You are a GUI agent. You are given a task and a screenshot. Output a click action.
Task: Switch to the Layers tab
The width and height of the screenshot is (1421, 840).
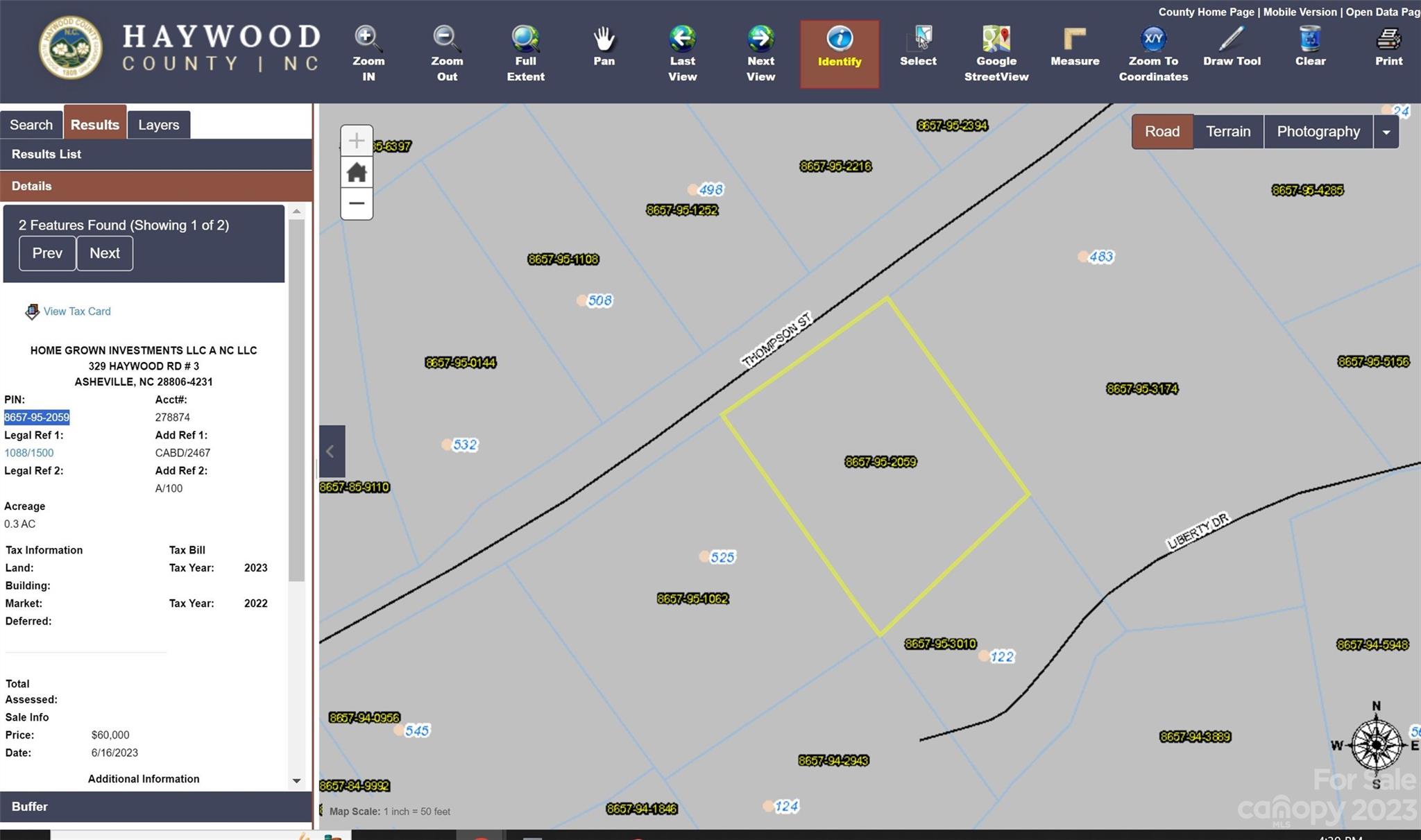[x=158, y=125]
